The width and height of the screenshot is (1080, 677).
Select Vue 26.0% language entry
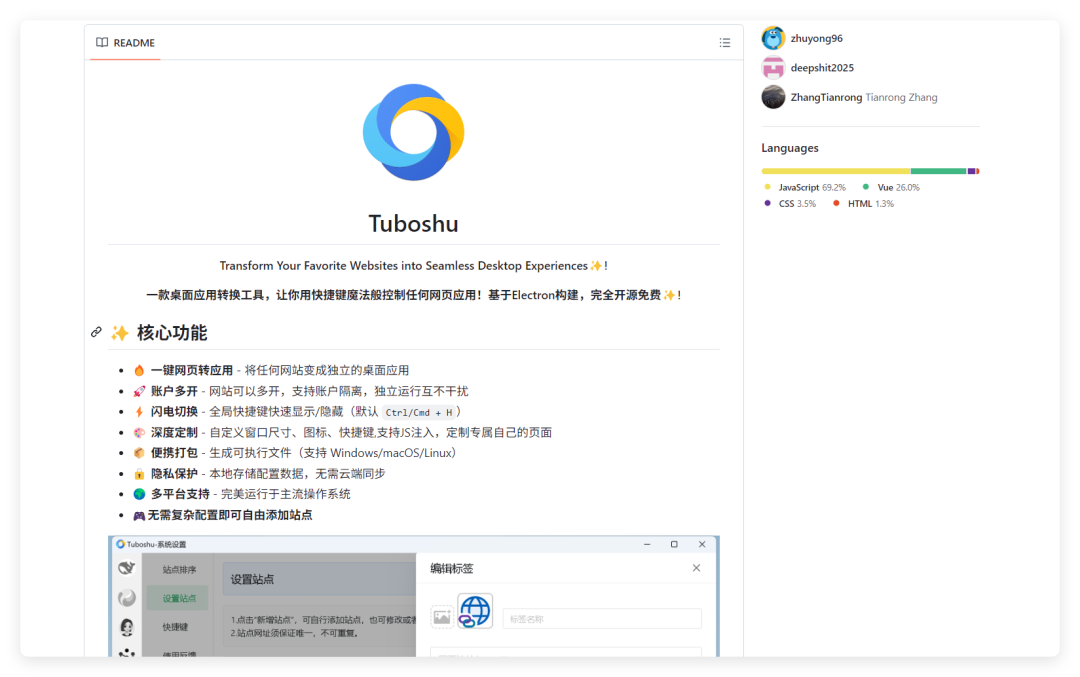click(891, 187)
